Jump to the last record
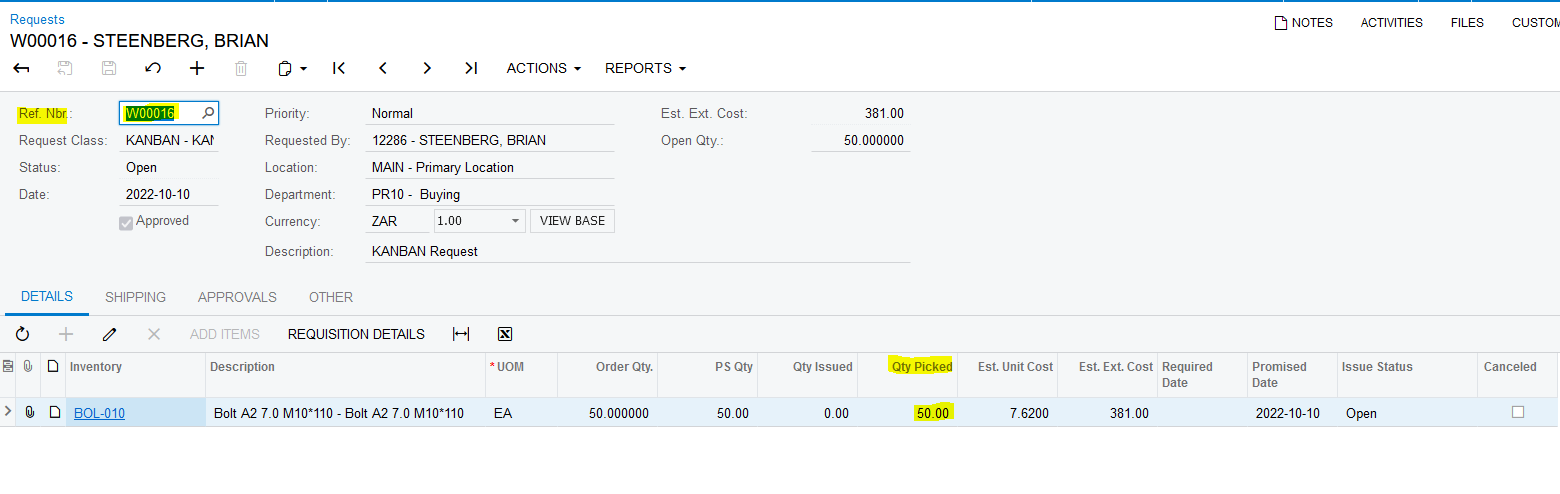Screen dimensions: 1560x494 tap(471, 68)
